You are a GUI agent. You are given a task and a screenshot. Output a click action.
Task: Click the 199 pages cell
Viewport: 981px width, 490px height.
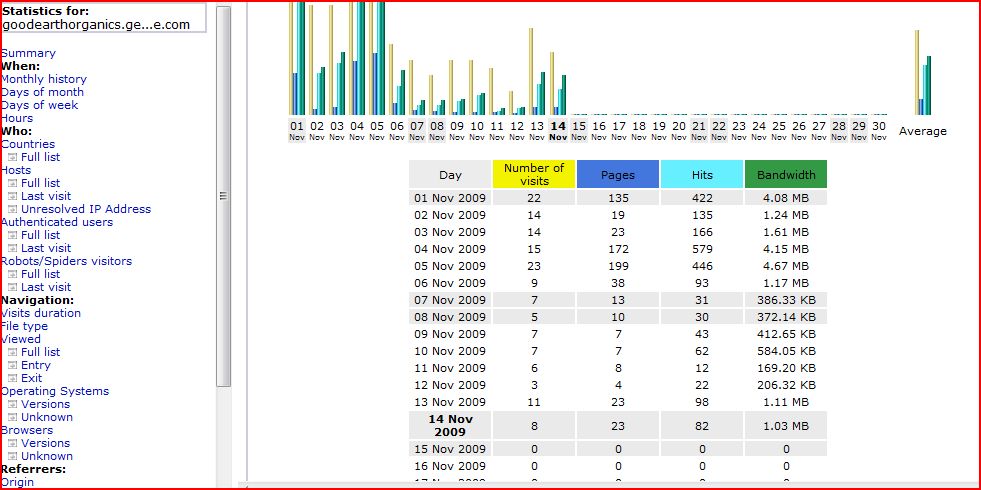[x=618, y=266]
